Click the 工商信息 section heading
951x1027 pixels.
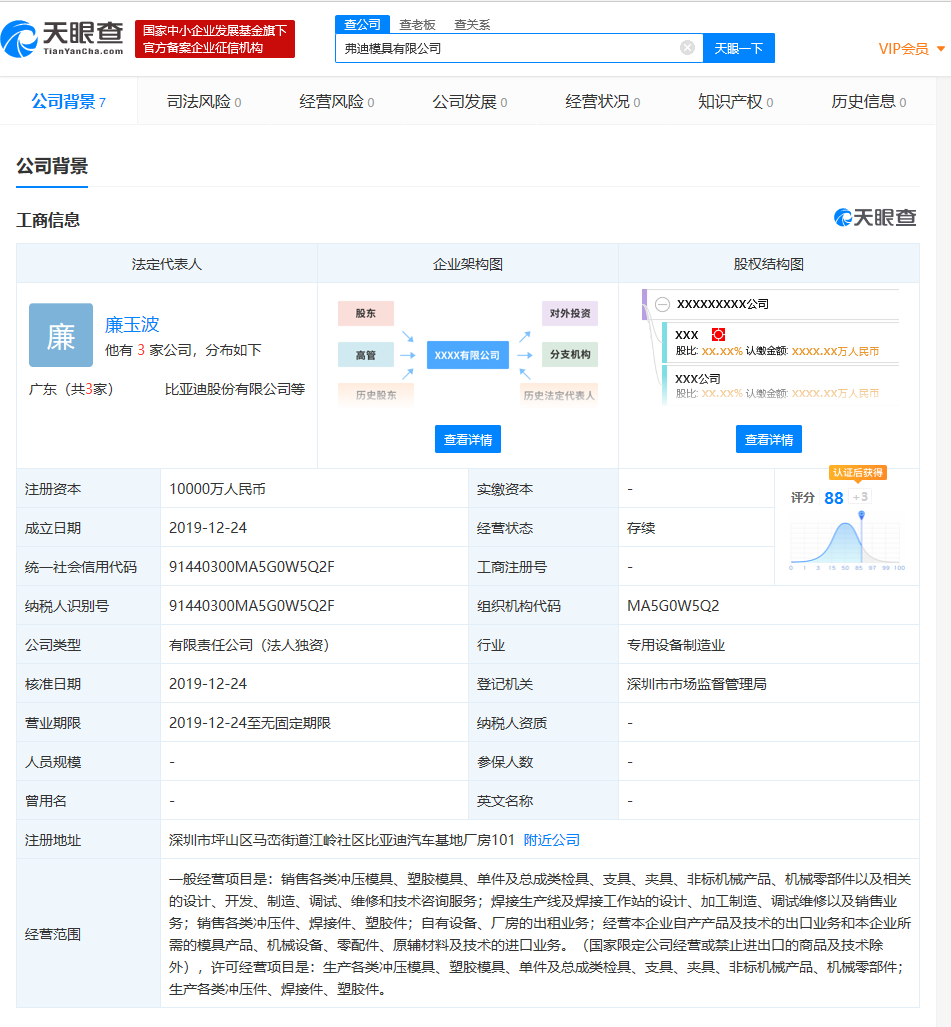48,220
